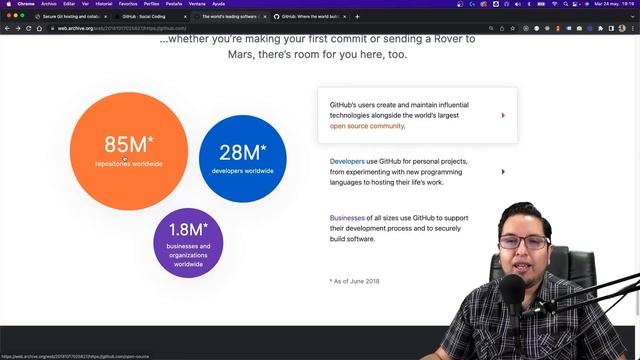
Task: Close 'The world's leading software' tab
Action: pyautogui.click(x=265, y=17)
